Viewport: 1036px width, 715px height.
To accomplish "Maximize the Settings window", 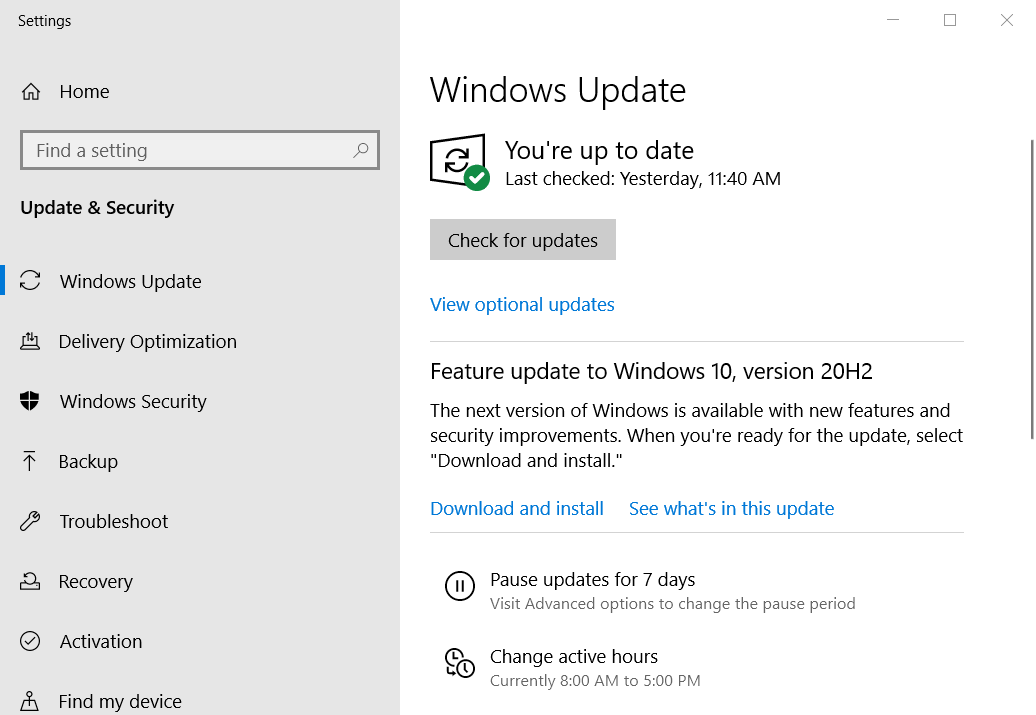I will 949,20.
